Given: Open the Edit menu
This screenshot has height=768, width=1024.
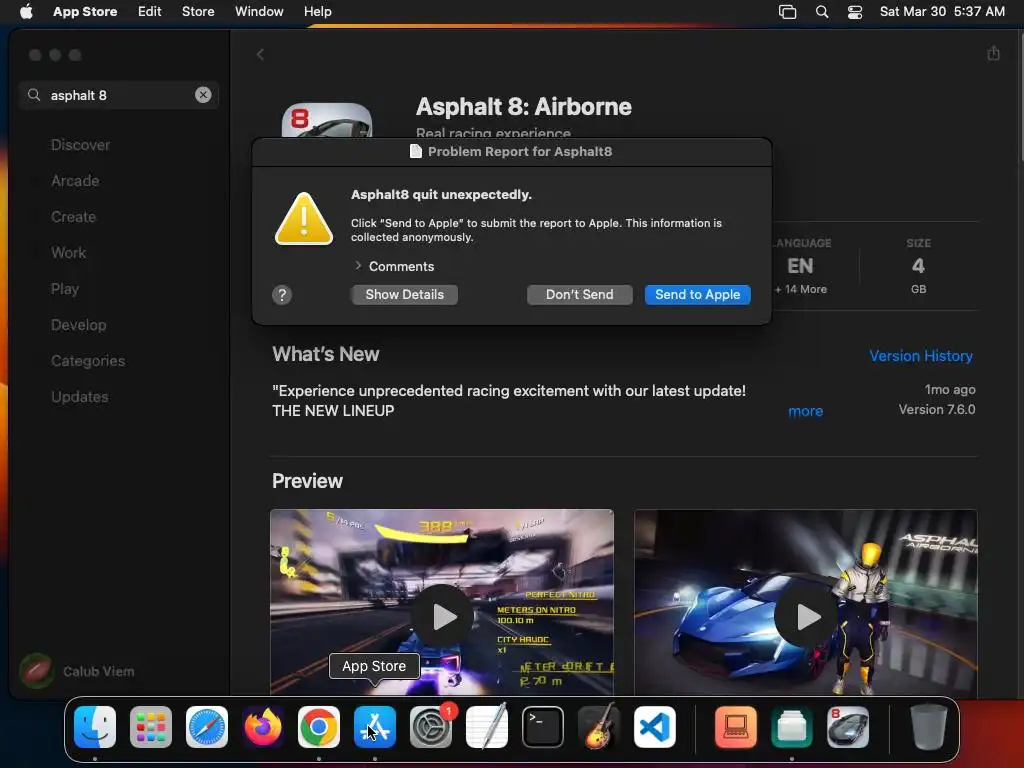Looking at the screenshot, I should point(150,12).
